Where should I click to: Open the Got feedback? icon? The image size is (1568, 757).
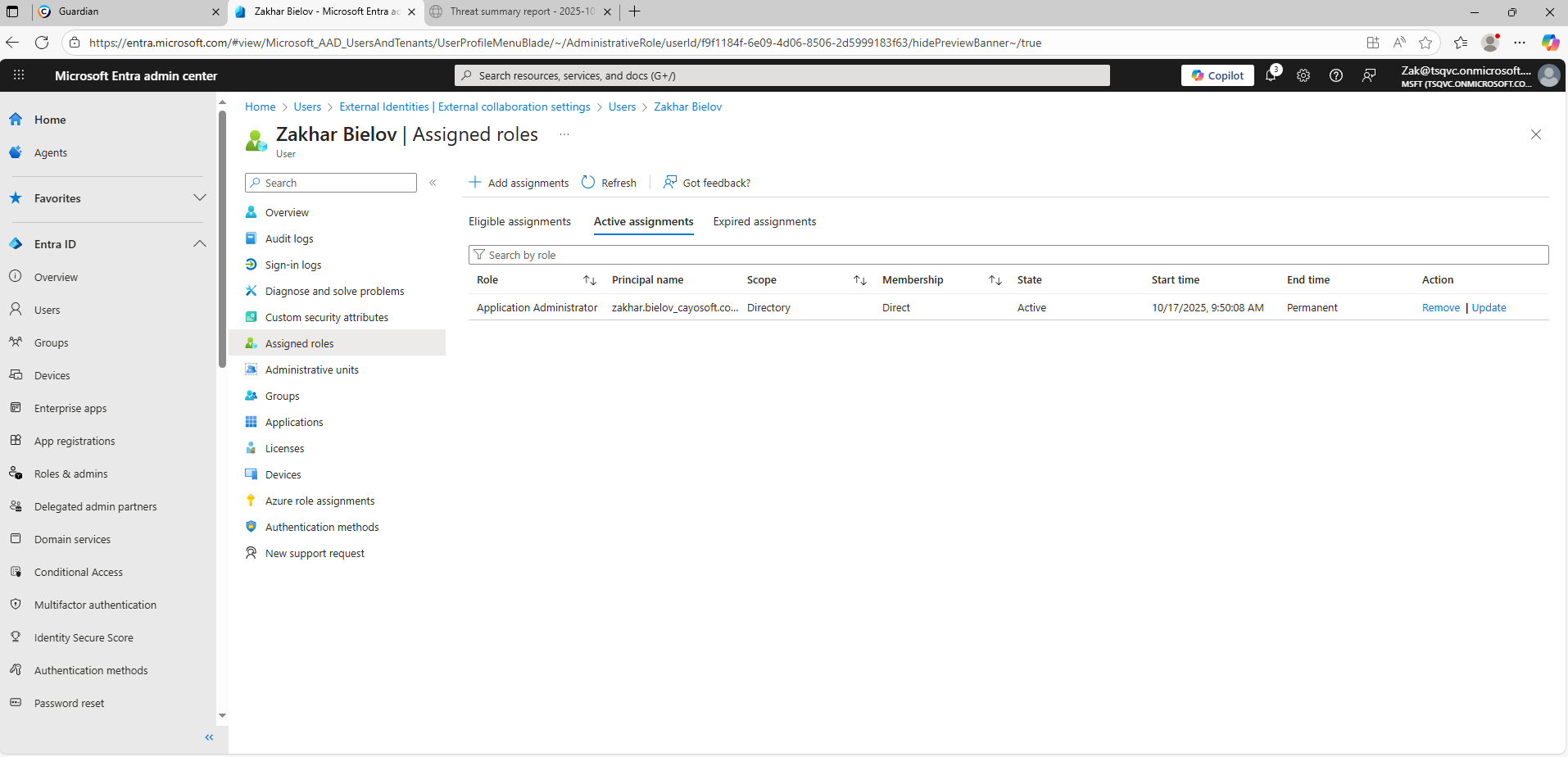pyautogui.click(x=670, y=183)
